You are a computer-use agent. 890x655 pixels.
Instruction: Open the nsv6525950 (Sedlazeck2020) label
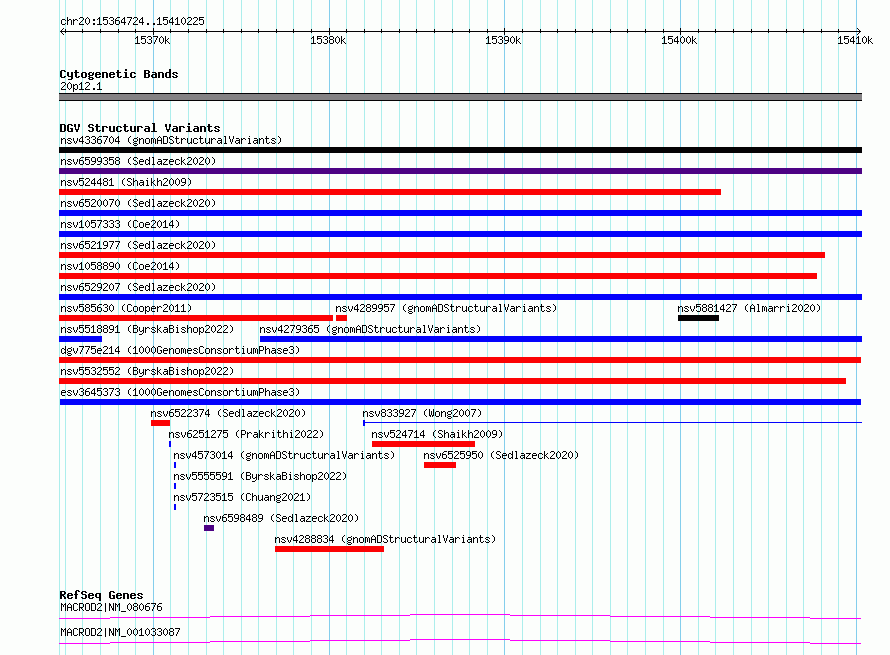(x=501, y=455)
